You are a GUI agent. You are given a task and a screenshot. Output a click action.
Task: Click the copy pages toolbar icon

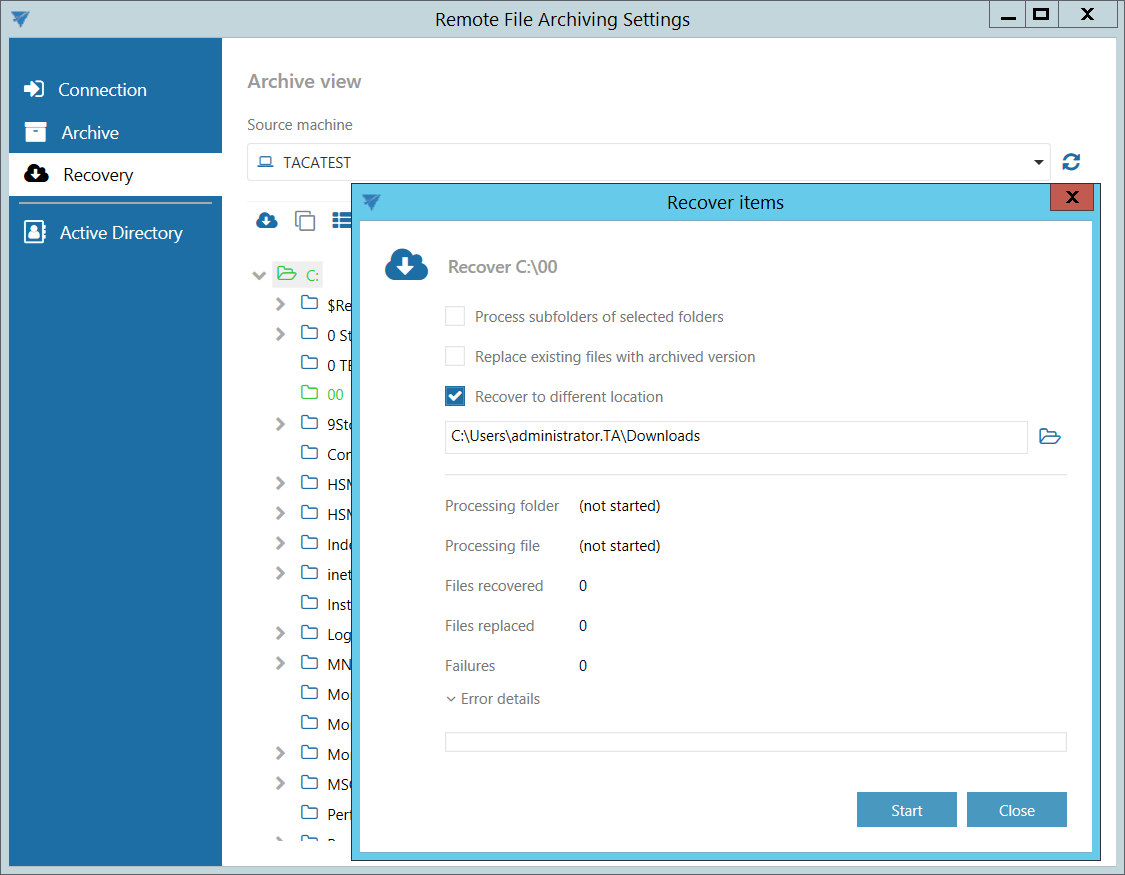coord(305,220)
